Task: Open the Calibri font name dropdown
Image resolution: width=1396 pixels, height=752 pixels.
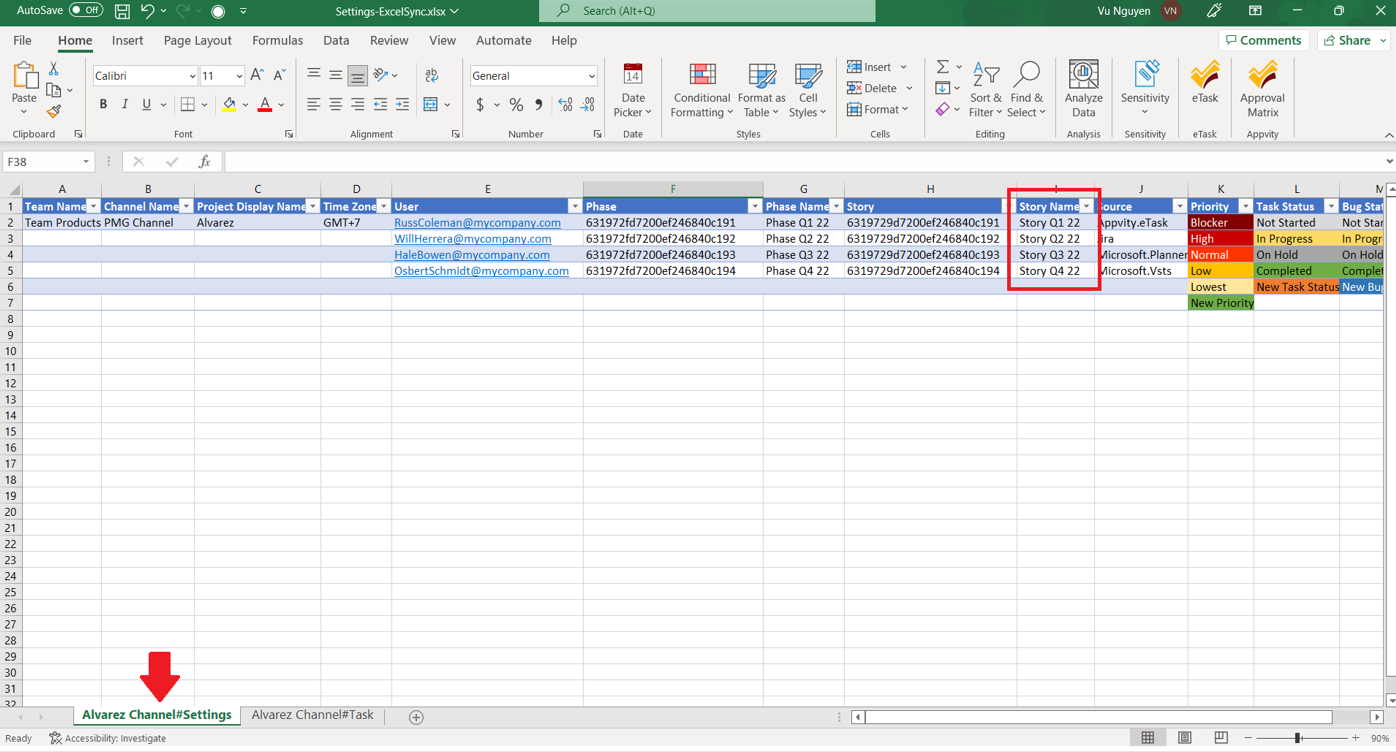Action: click(x=191, y=76)
